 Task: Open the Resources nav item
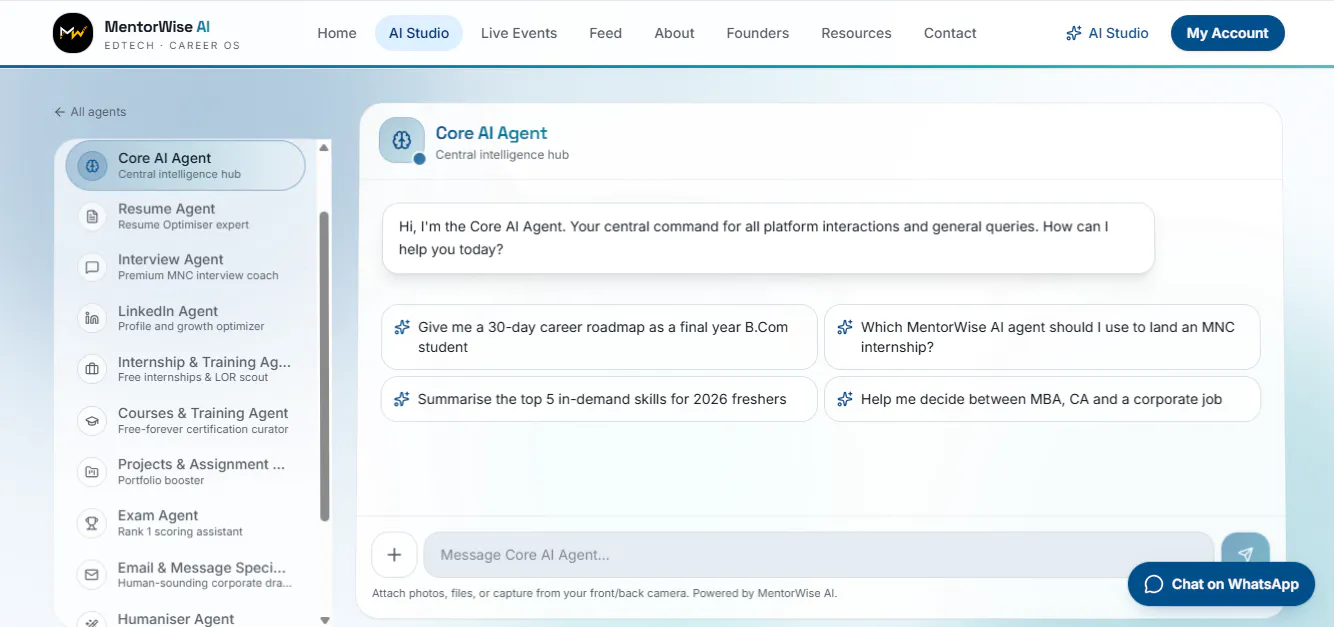click(856, 33)
